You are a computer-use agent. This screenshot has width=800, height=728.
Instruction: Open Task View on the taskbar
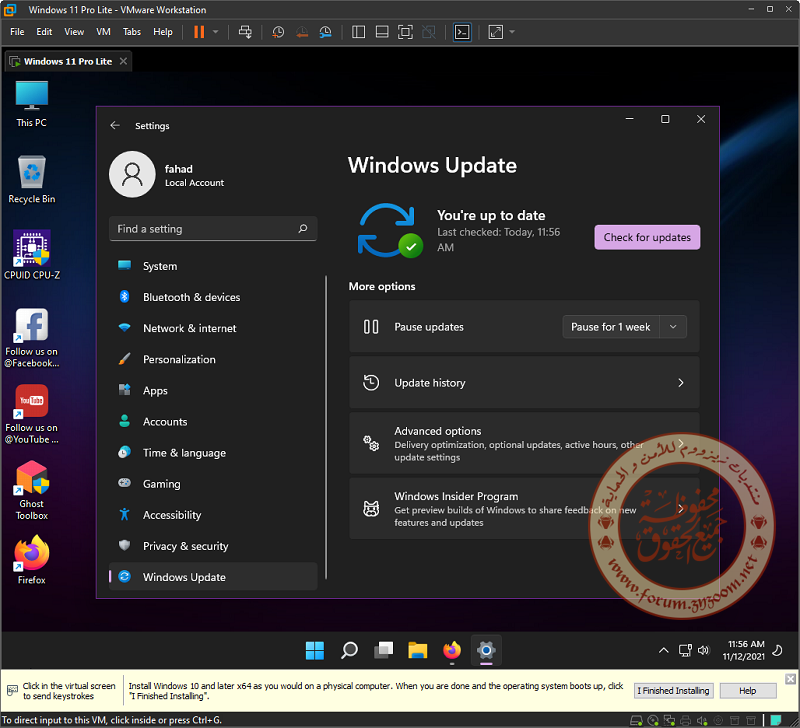click(383, 650)
